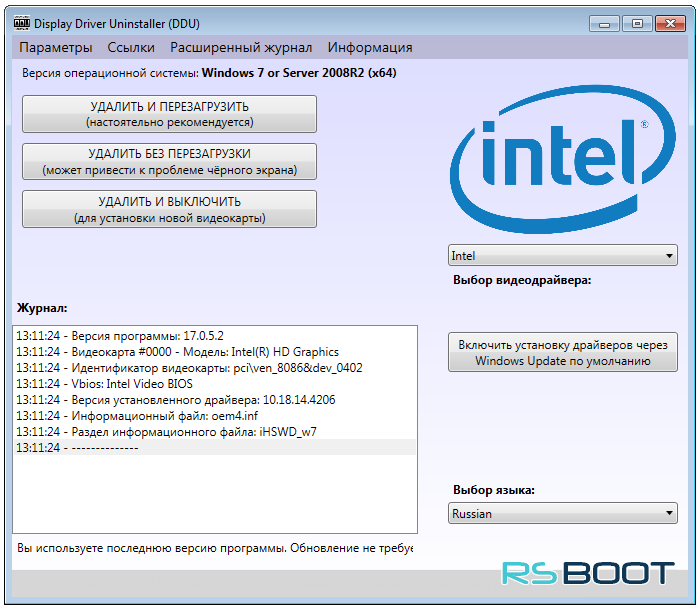The image size is (700, 610).
Task: Click the Intel logo image
Action: coord(562,159)
